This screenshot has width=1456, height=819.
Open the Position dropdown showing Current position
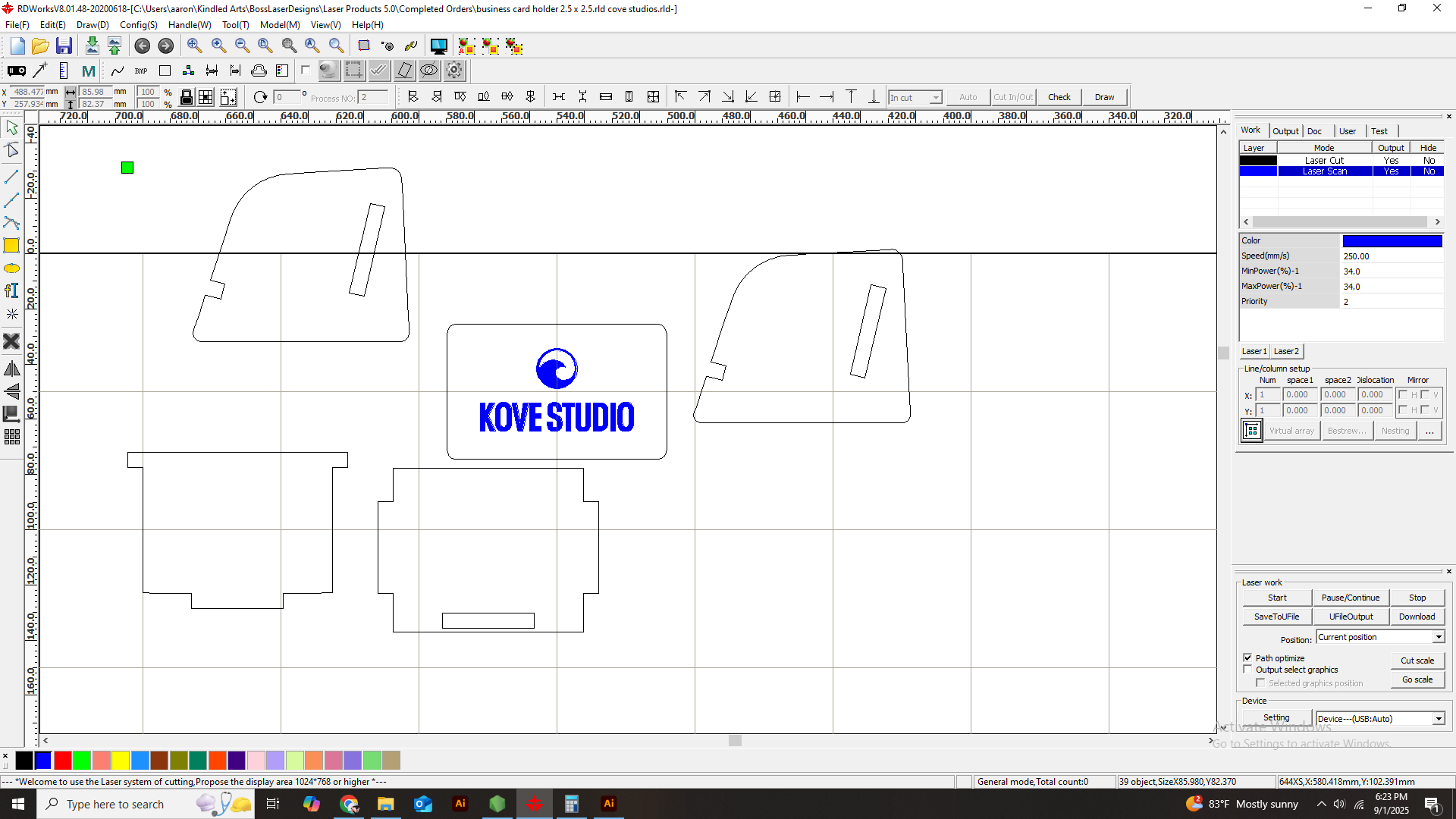(1380, 637)
